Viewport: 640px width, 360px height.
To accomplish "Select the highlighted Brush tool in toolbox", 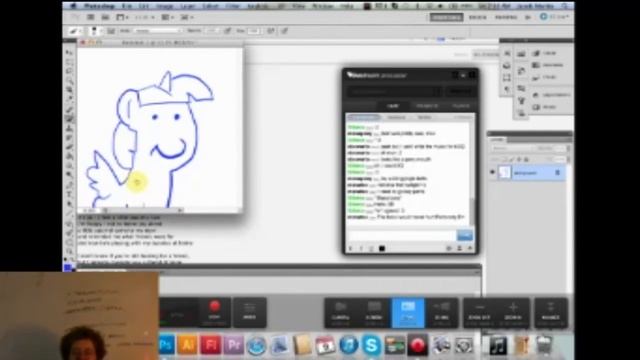I will tap(69, 118).
